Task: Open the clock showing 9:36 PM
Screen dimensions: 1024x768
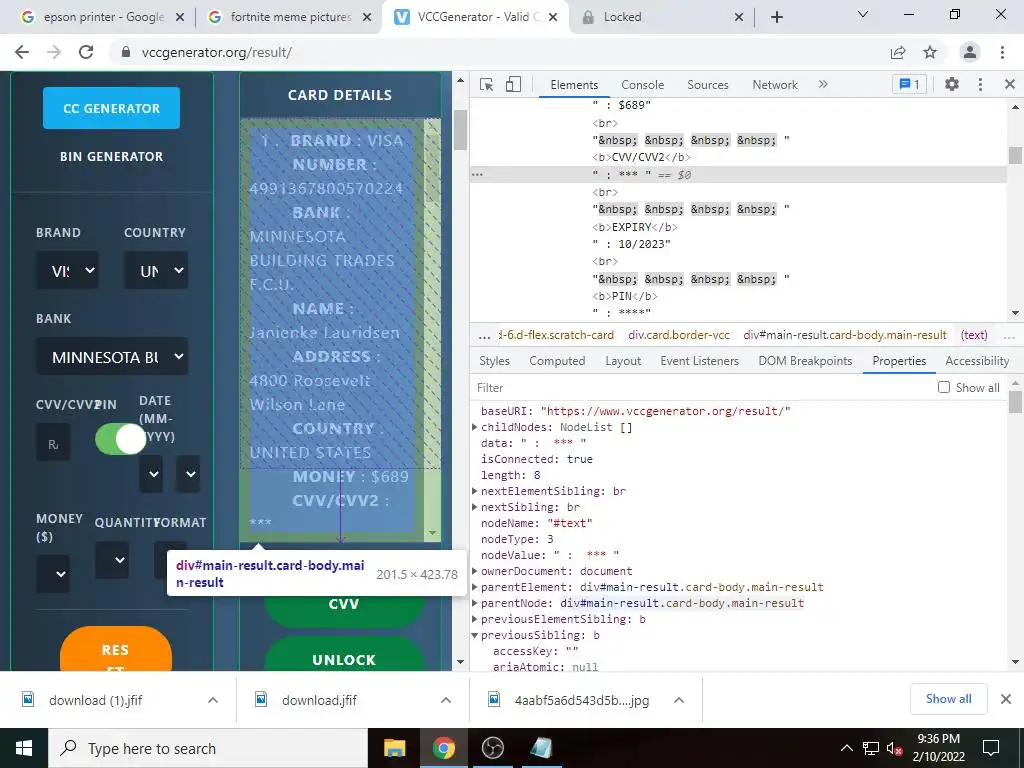Action: pyautogui.click(x=938, y=747)
